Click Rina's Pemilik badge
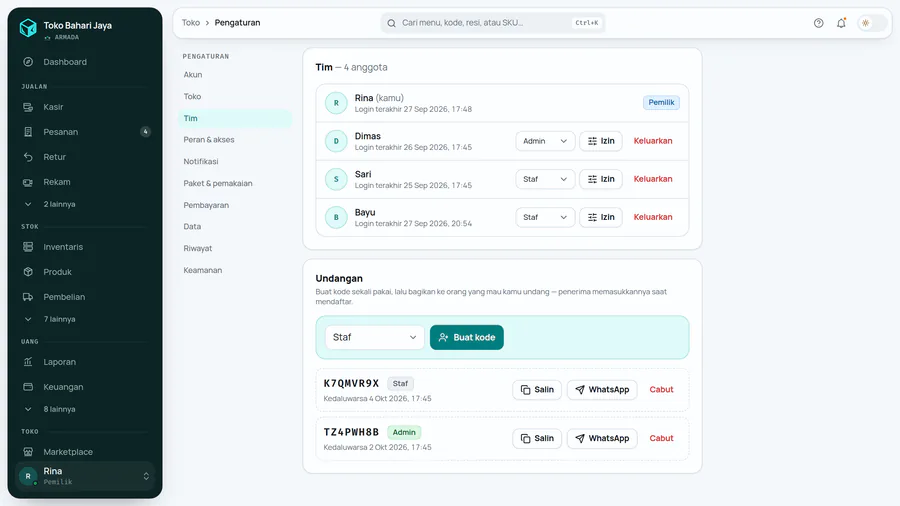The image size is (900, 506). click(661, 103)
